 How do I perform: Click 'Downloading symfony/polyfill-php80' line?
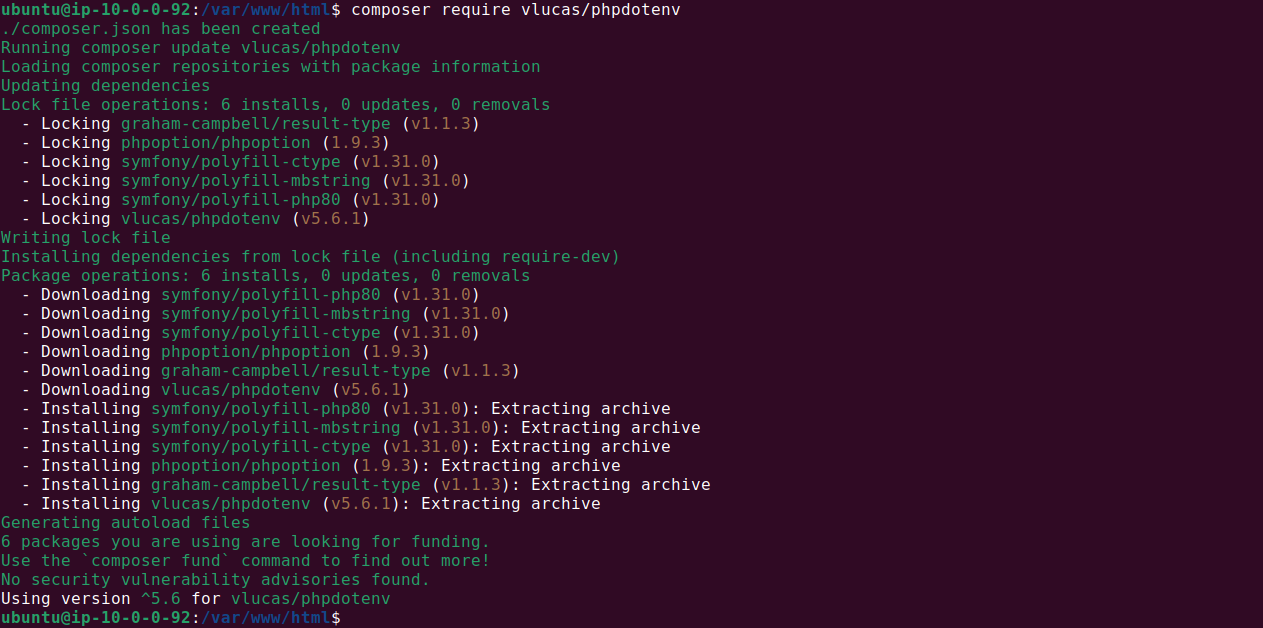coord(251,295)
